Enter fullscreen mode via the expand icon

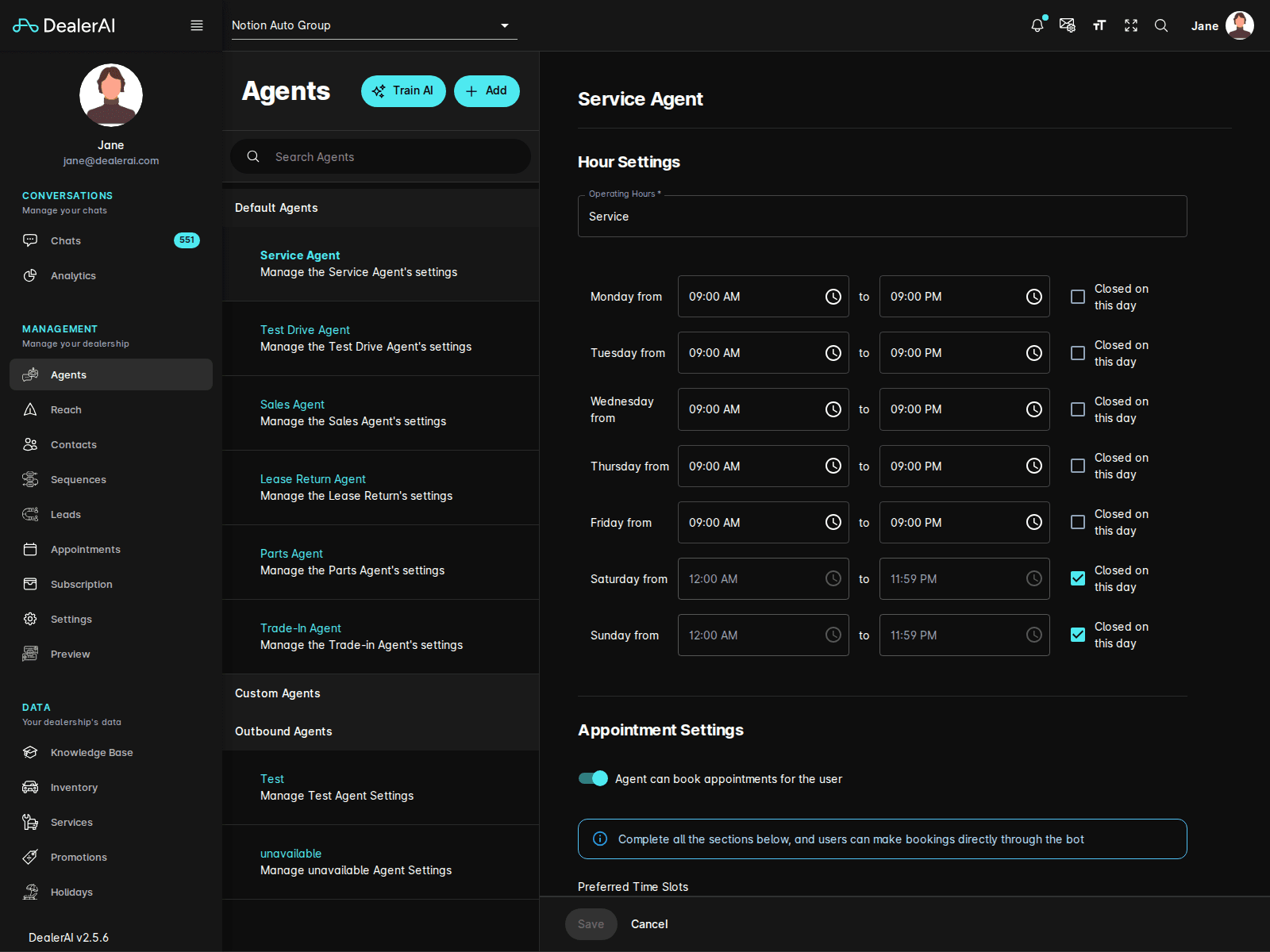coord(1130,25)
